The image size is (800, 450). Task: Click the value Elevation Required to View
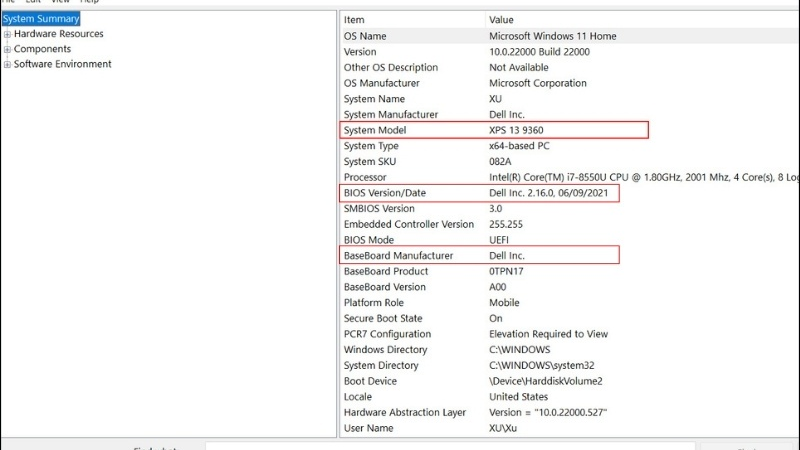(548, 334)
